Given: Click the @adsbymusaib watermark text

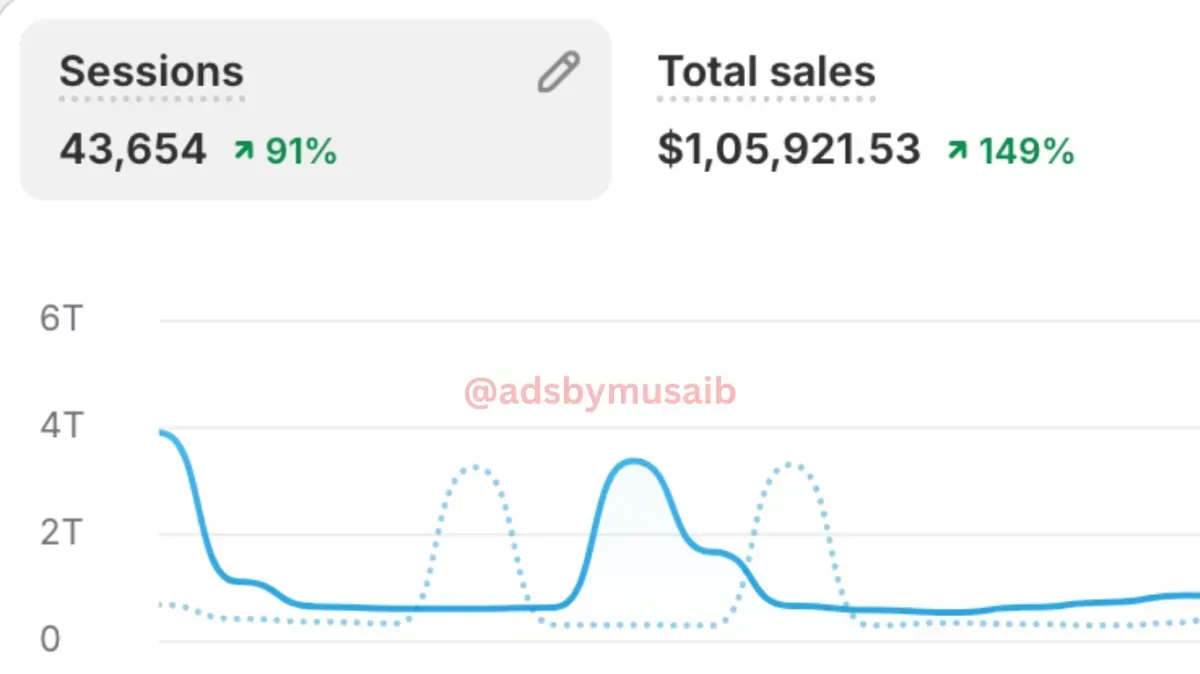Looking at the screenshot, I should pyautogui.click(x=600, y=393).
